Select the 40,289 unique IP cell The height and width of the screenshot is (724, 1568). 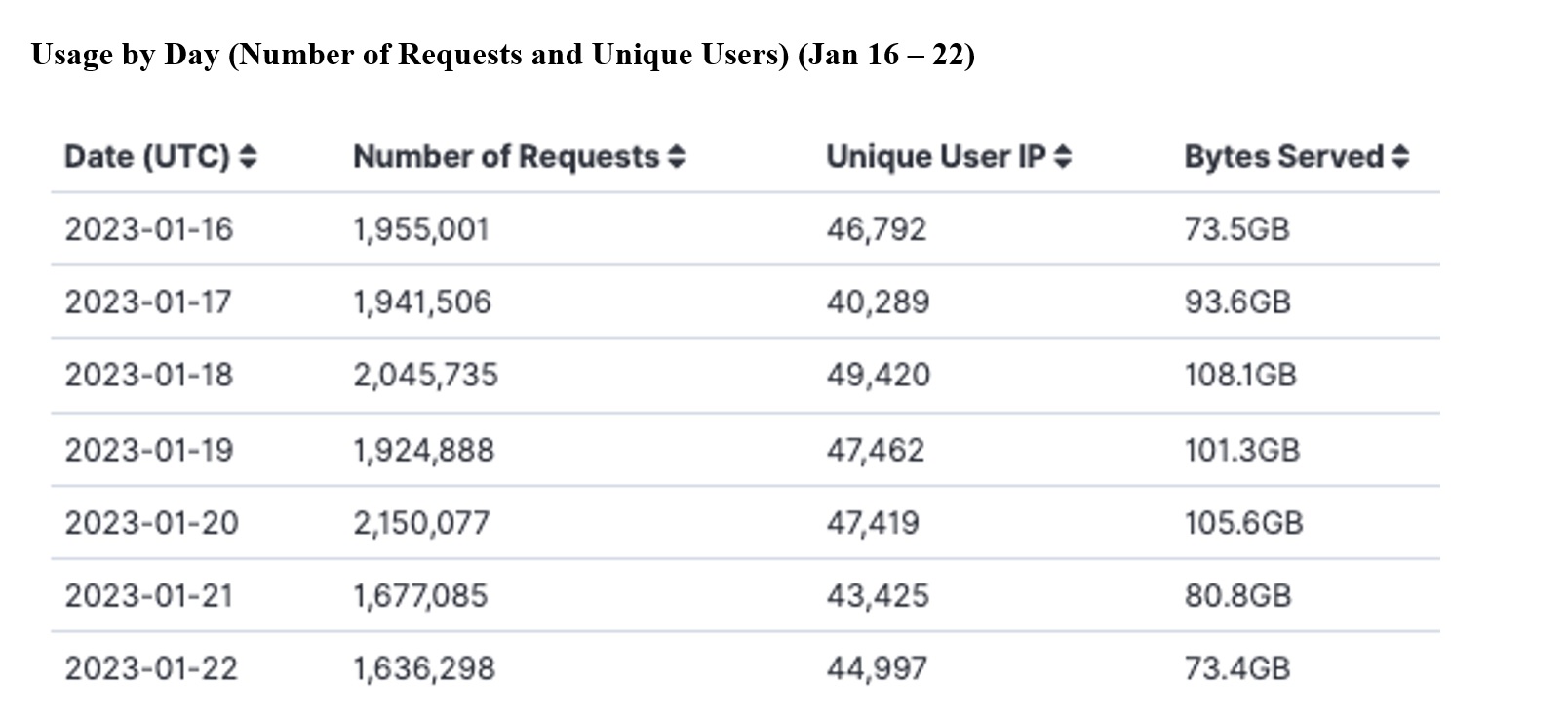tap(878, 302)
